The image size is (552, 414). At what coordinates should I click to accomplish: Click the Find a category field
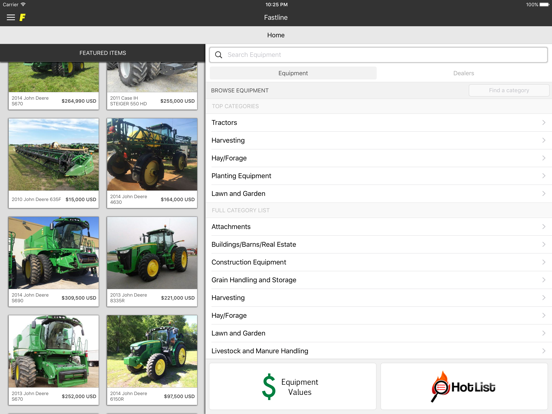pyautogui.click(x=509, y=90)
